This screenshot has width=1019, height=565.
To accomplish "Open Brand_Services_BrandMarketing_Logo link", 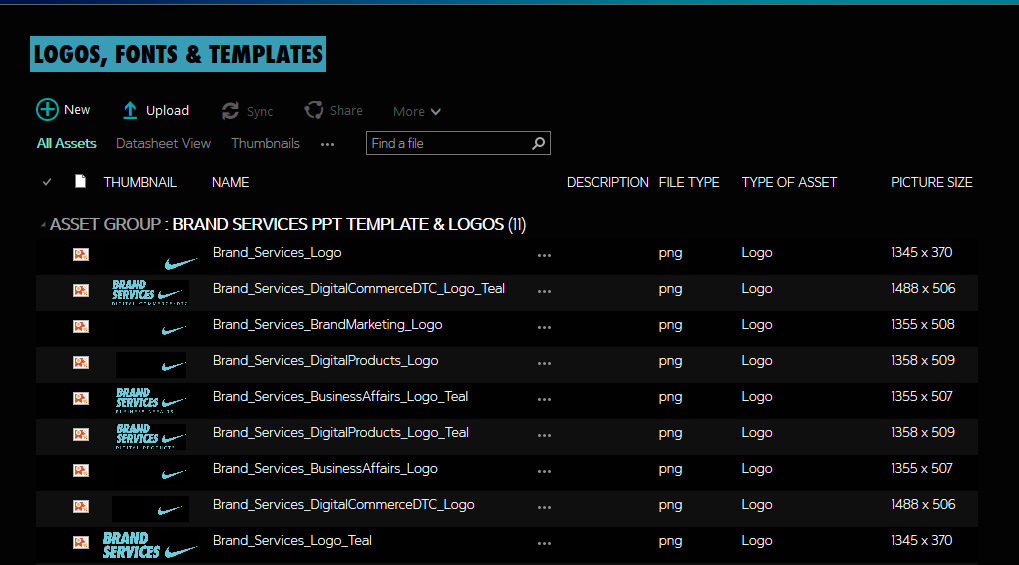I will (x=328, y=324).
